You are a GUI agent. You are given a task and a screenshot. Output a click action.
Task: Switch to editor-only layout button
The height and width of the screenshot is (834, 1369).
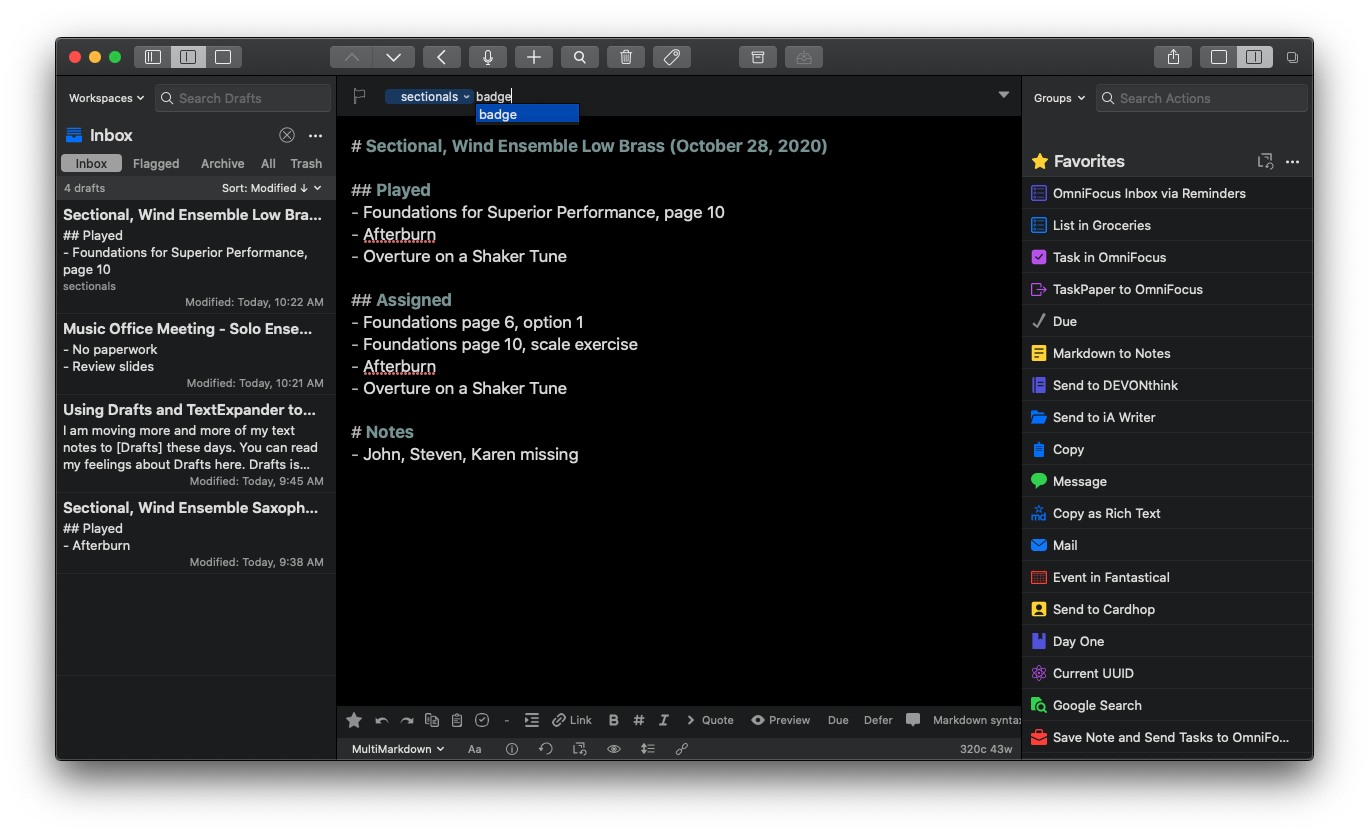(x=223, y=57)
